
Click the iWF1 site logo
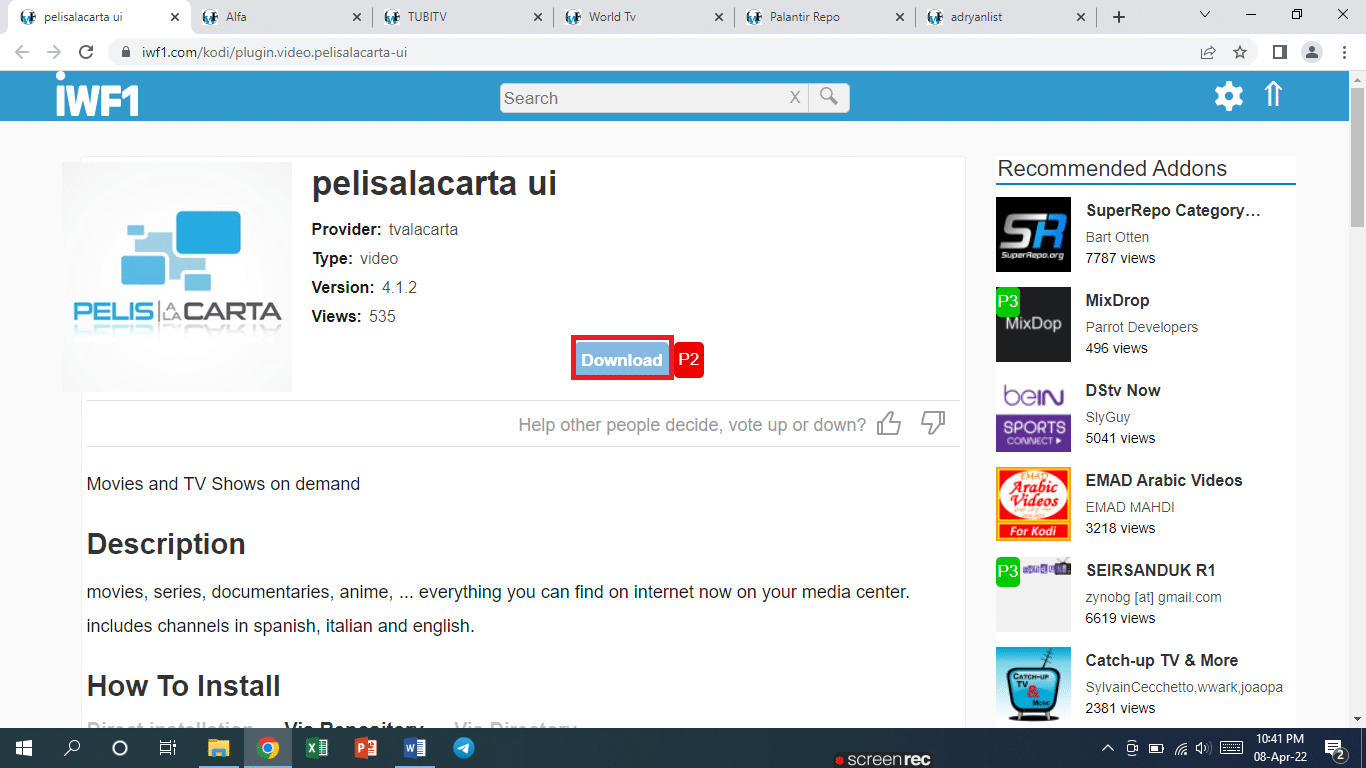[97, 95]
